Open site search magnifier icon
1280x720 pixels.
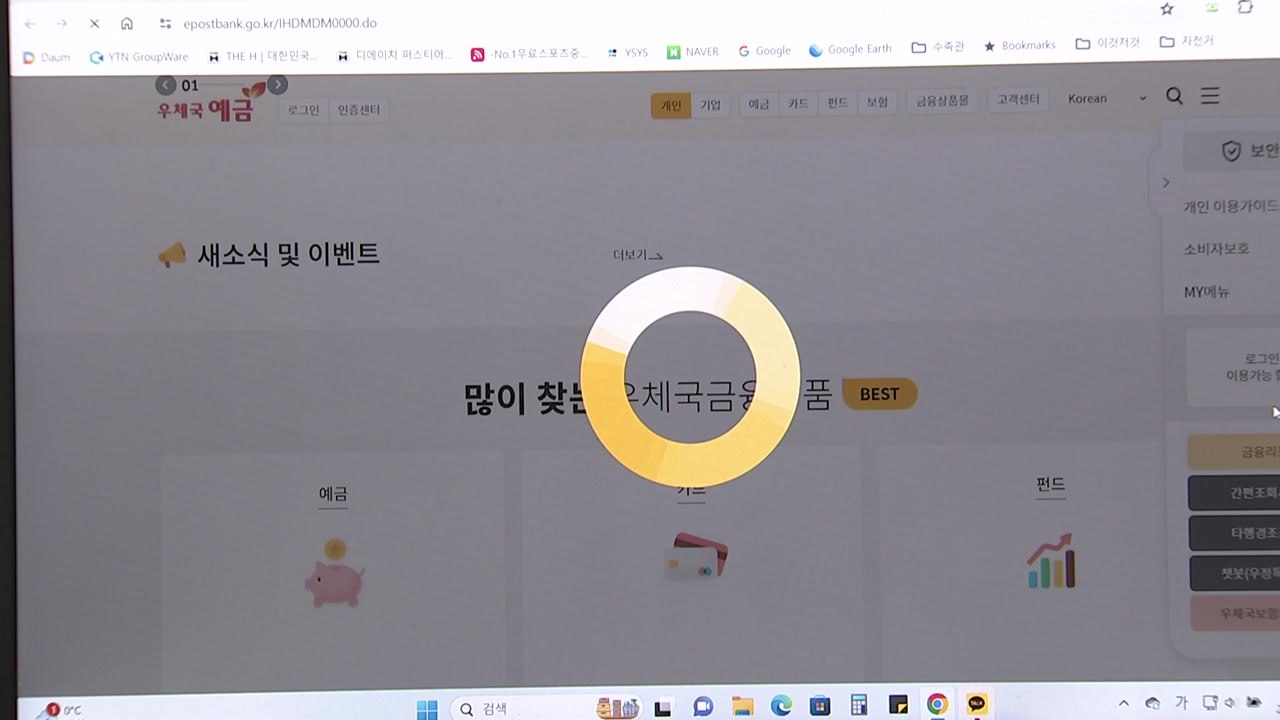[x=1175, y=96]
